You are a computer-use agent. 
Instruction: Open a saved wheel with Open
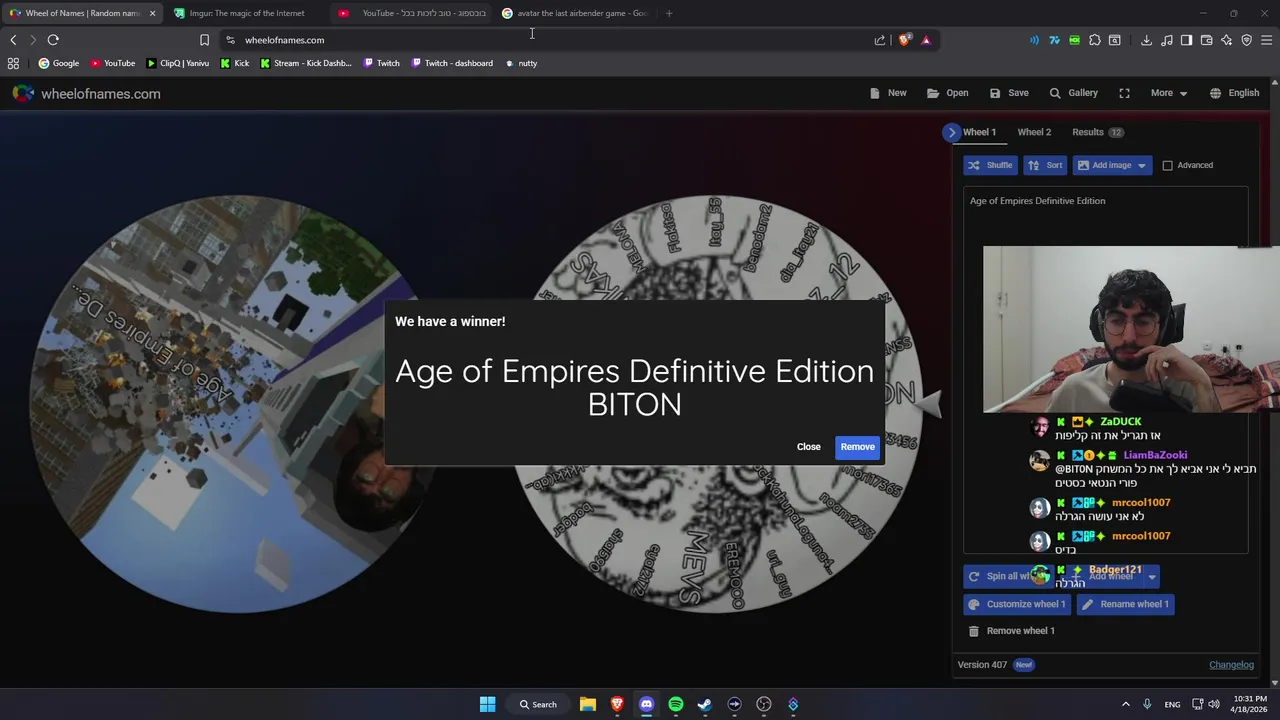pyautogui.click(x=947, y=93)
